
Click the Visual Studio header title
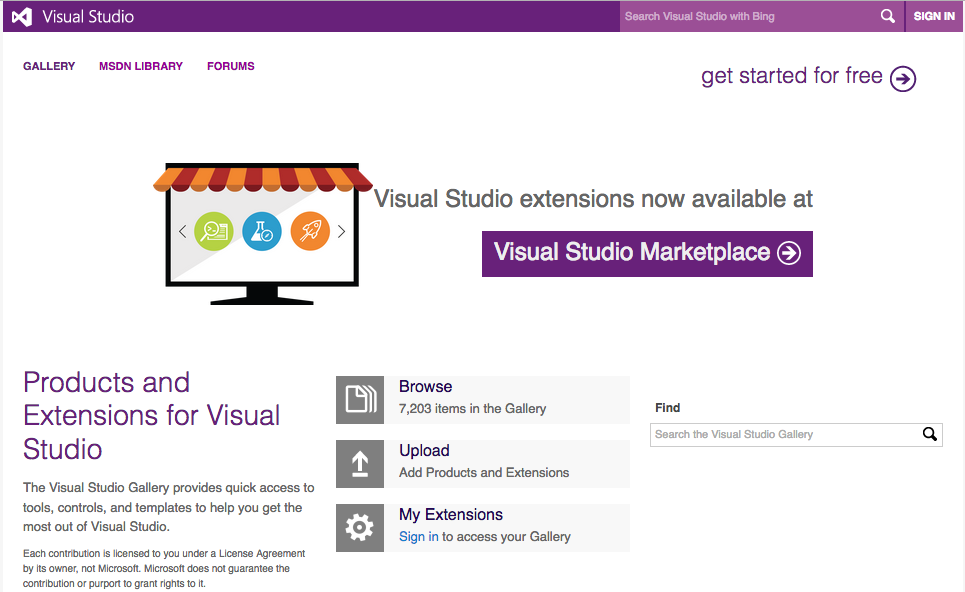tap(88, 17)
